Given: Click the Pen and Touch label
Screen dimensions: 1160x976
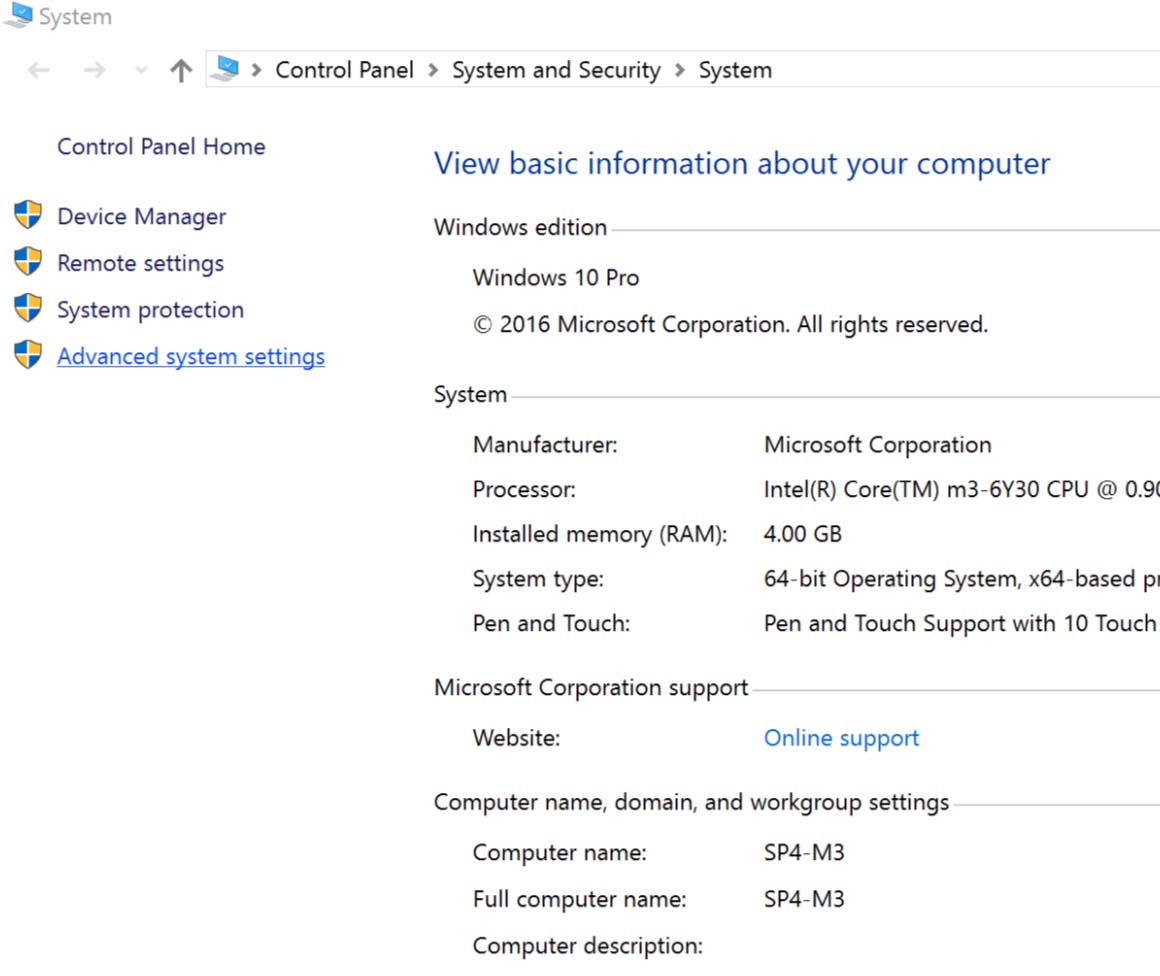Looking at the screenshot, I should pos(551,624).
